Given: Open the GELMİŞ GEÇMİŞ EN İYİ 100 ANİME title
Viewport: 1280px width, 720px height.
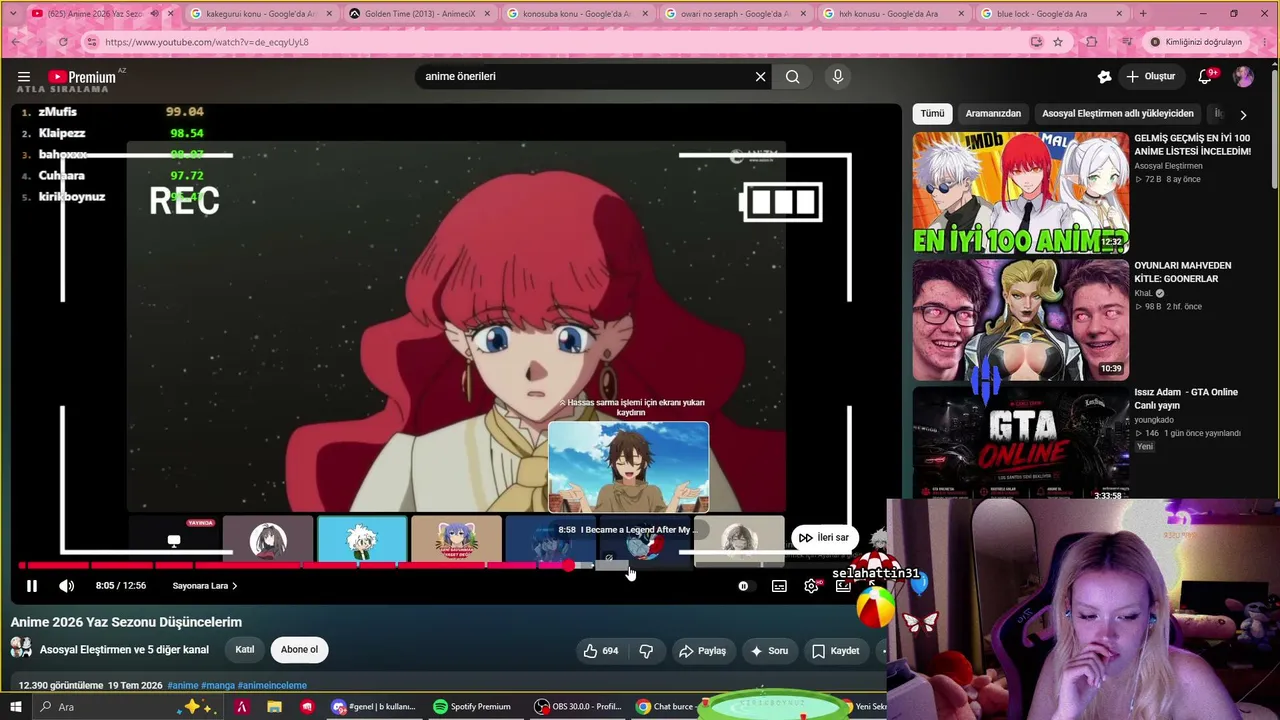Looking at the screenshot, I should pos(1192,145).
